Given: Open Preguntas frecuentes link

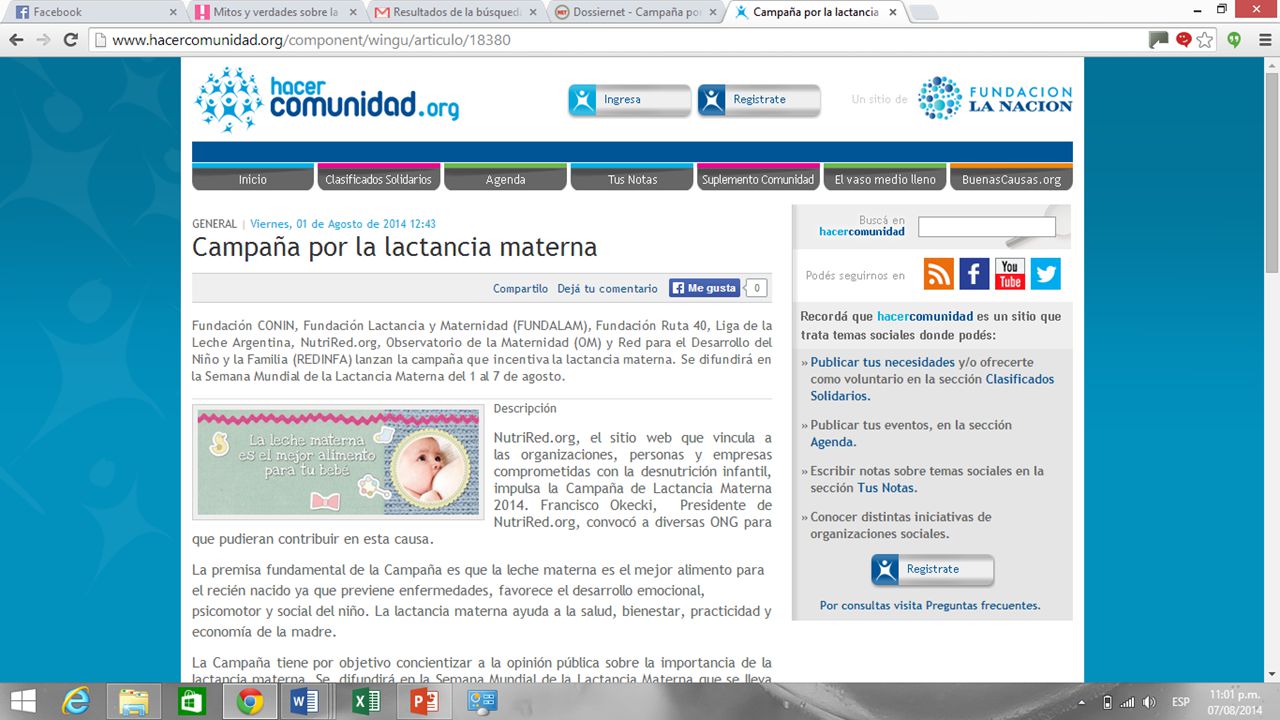Looking at the screenshot, I should click(x=983, y=606).
